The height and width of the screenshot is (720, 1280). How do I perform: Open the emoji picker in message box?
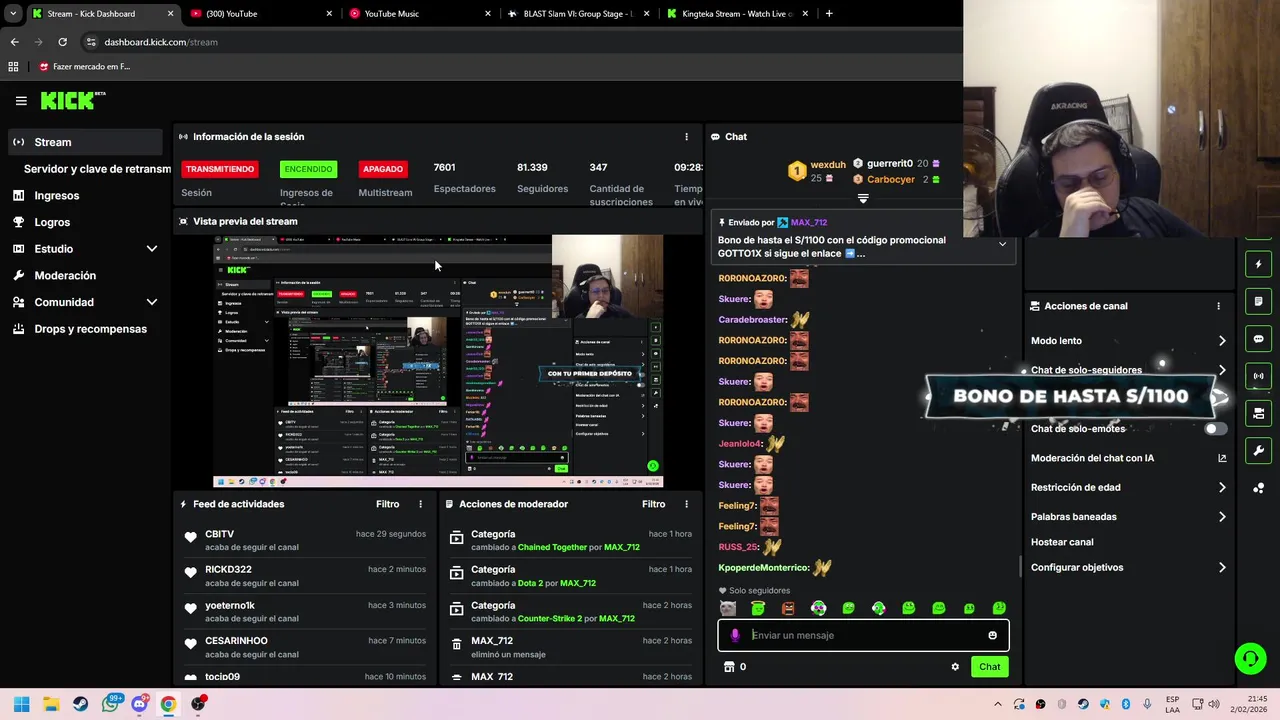(992, 635)
